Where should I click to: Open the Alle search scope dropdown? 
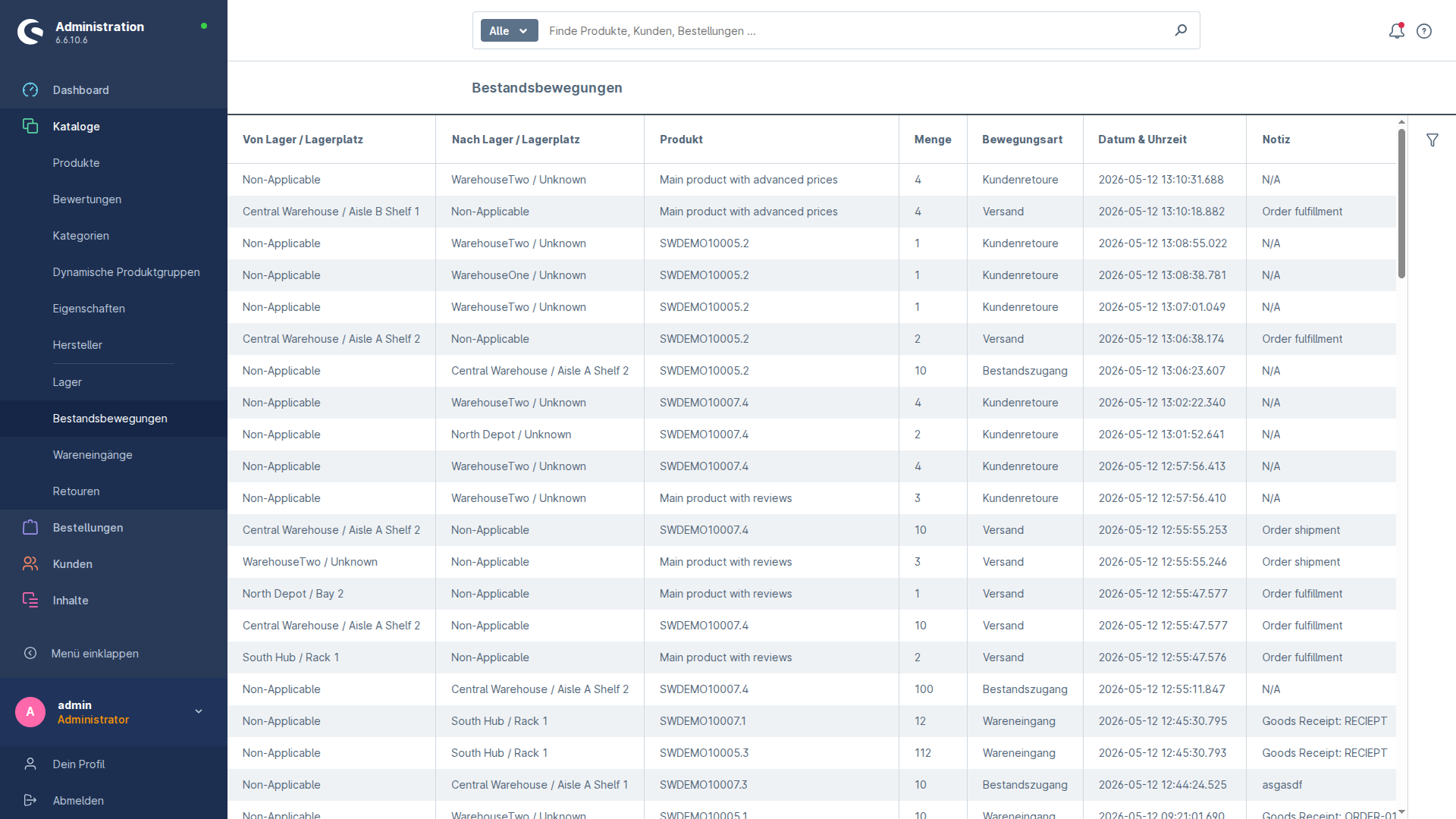[x=509, y=31]
